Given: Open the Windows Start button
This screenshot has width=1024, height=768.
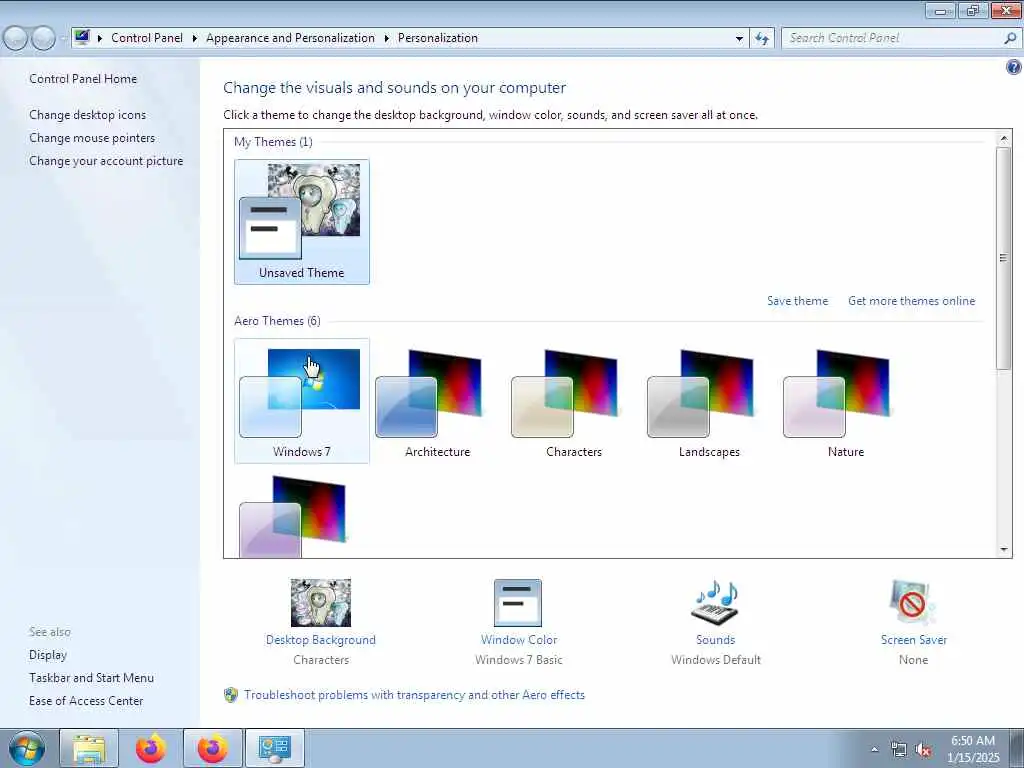Looking at the screenshot, I should [27, 749].
